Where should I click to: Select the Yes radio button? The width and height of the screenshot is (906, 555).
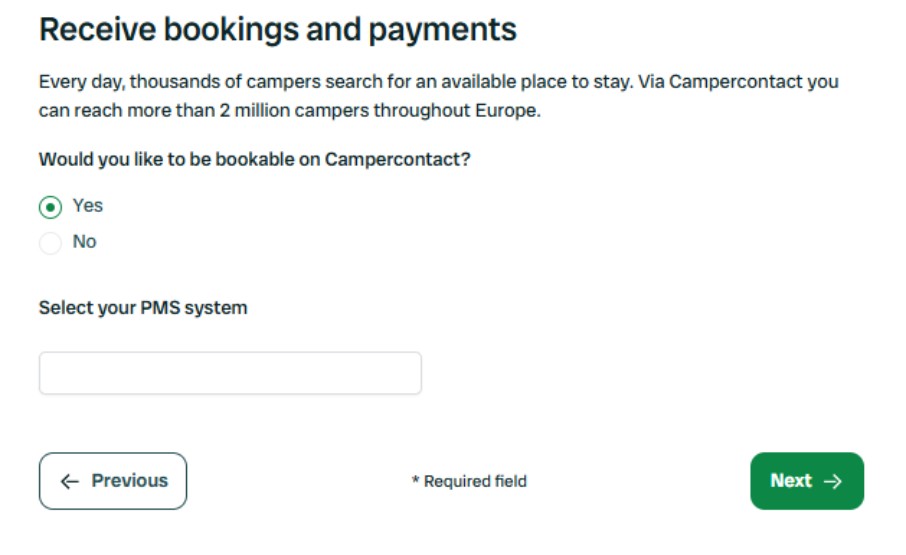click(50, 207)
